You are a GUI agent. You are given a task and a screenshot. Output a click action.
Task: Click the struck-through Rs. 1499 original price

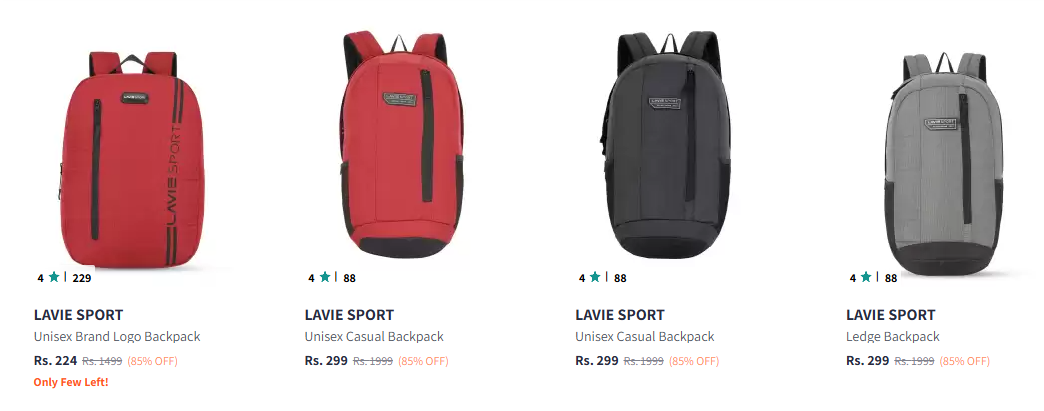coord(102,361)
